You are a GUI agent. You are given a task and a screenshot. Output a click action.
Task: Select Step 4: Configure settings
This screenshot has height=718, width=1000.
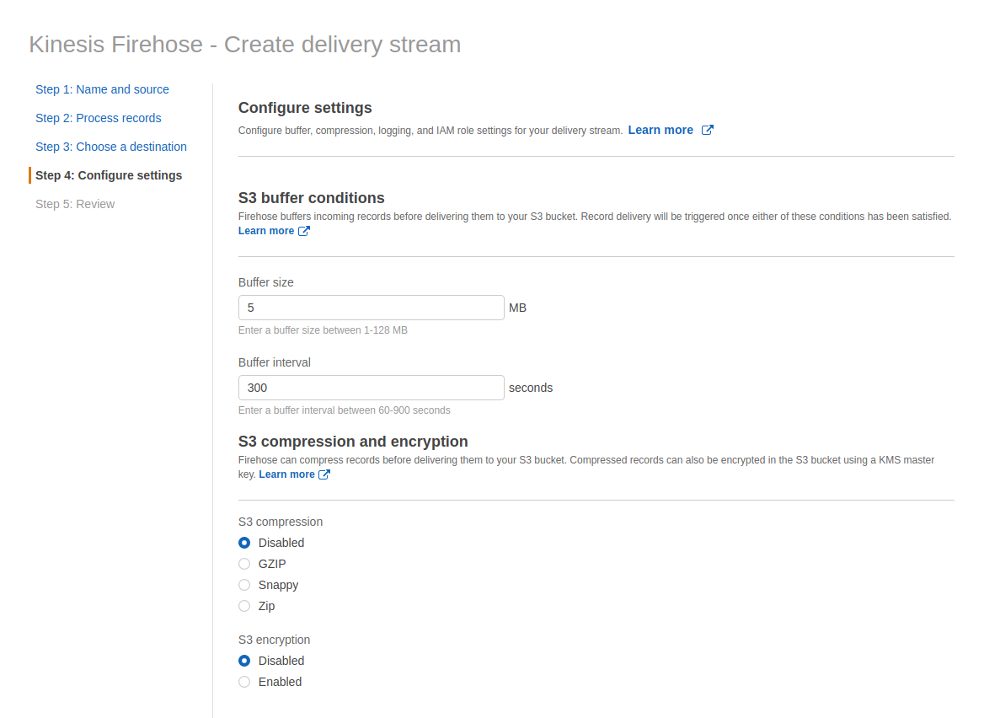tap(108, 175)
